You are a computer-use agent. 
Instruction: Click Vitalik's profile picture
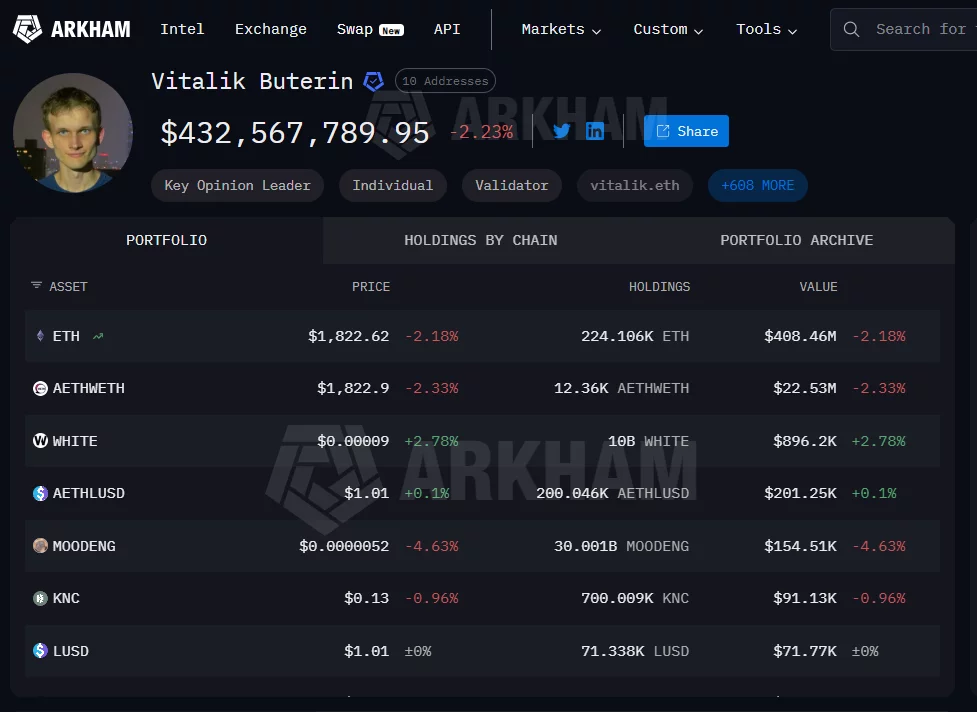72,132
